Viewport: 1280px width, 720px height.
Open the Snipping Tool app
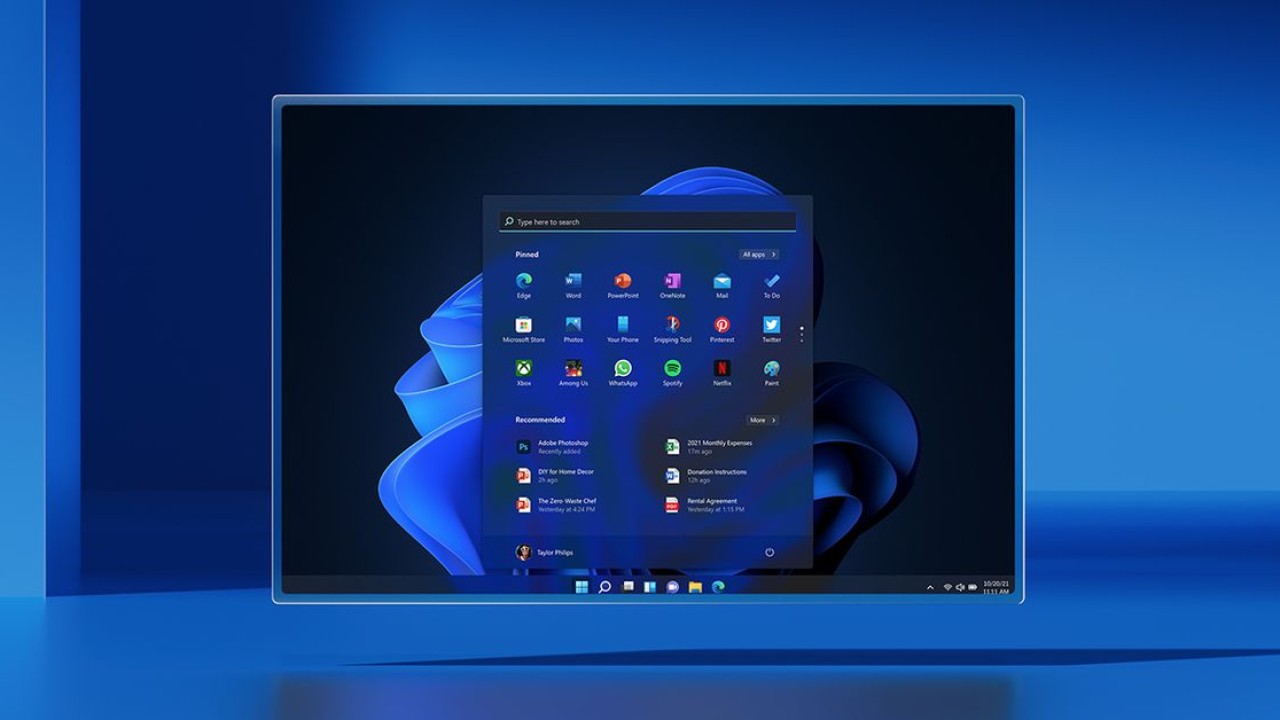point(672,326)
